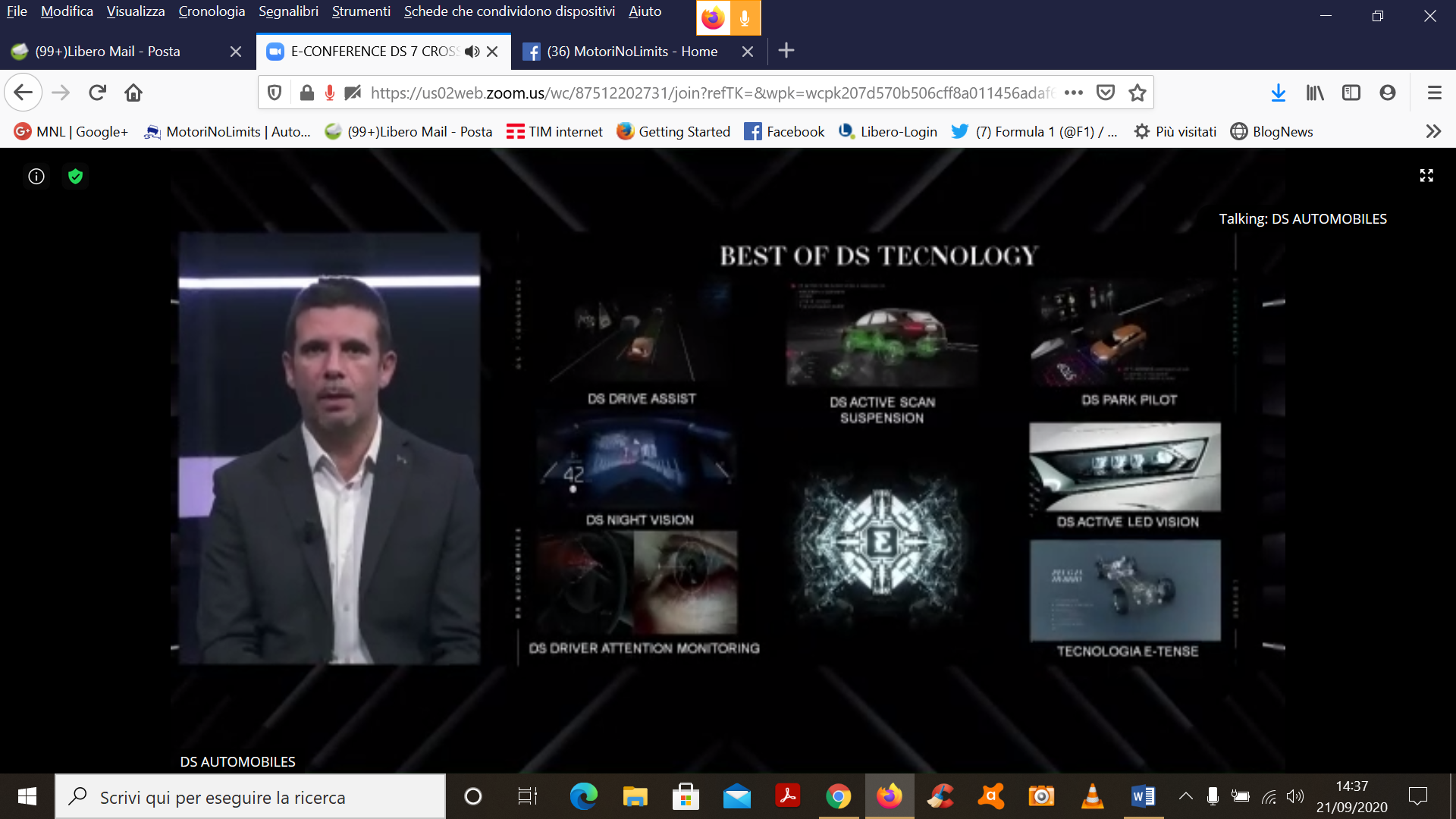Image resolution: width=1456 pixels, height=819 pixels.
Task: Open the Firefox hamburger menu
Action: [1434, 93]
